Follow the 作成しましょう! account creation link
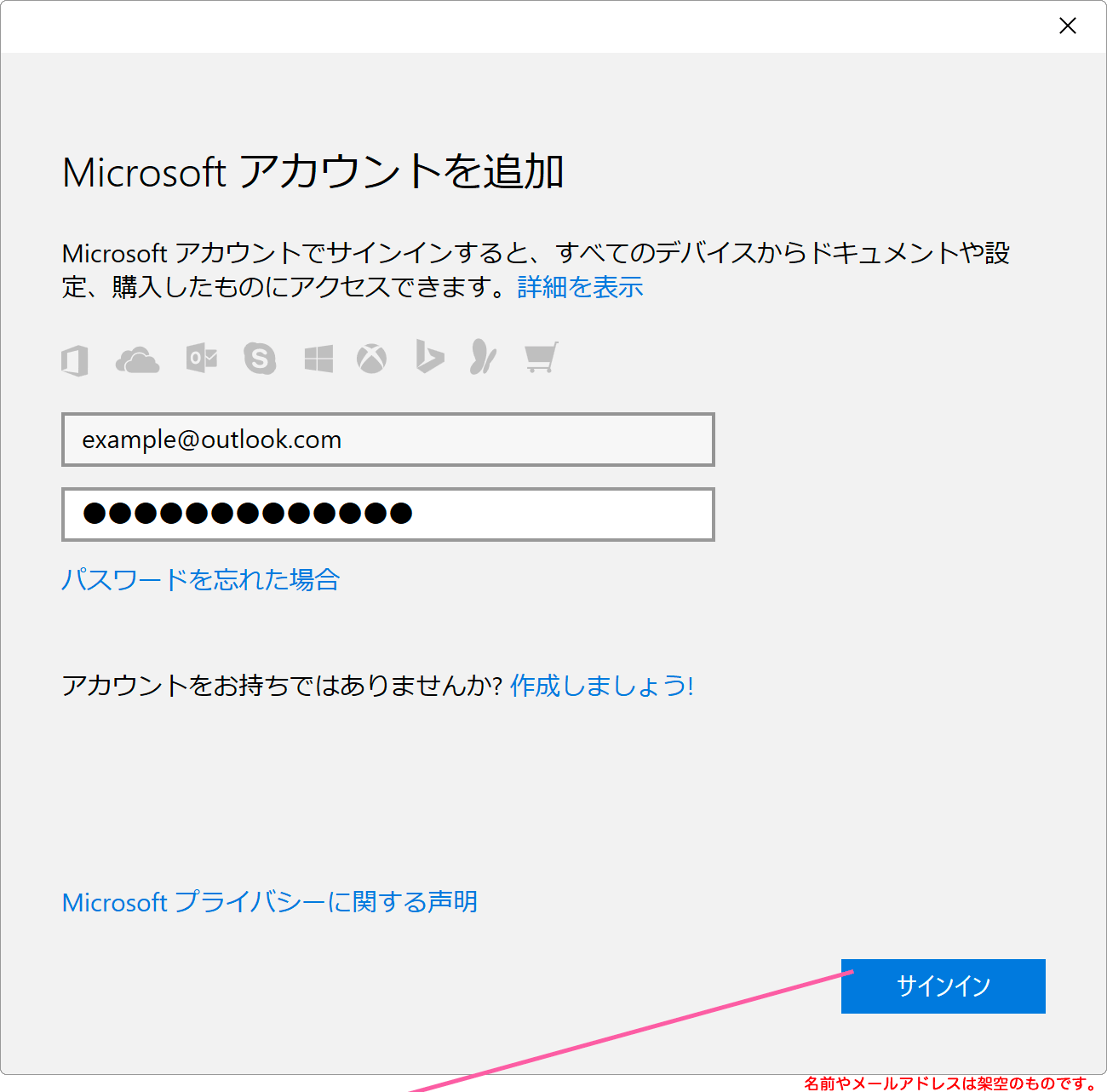1107x1092 pixels. pos(602,685)
